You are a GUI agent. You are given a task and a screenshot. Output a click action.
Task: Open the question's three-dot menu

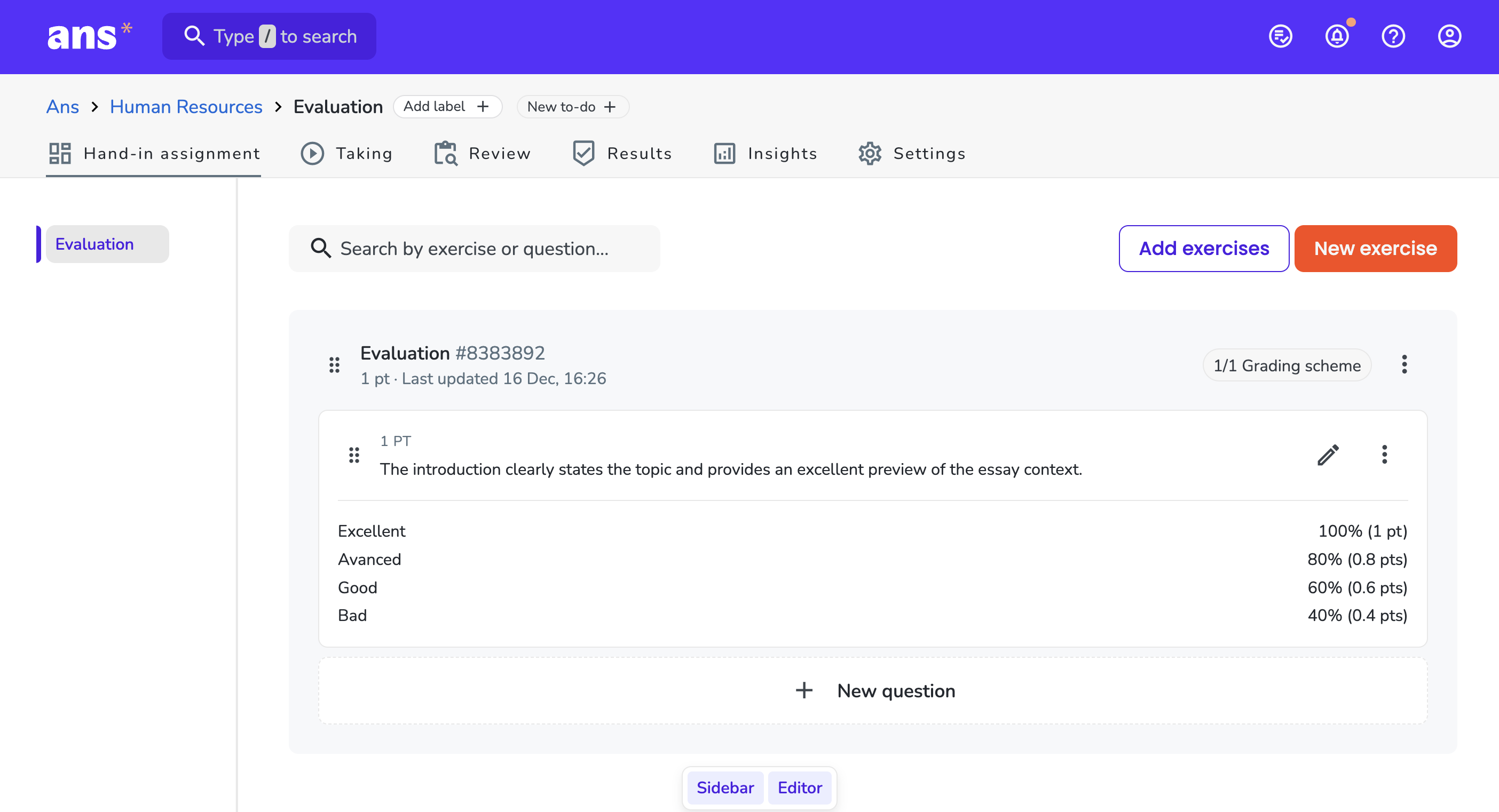click(x=1384, y=455)
